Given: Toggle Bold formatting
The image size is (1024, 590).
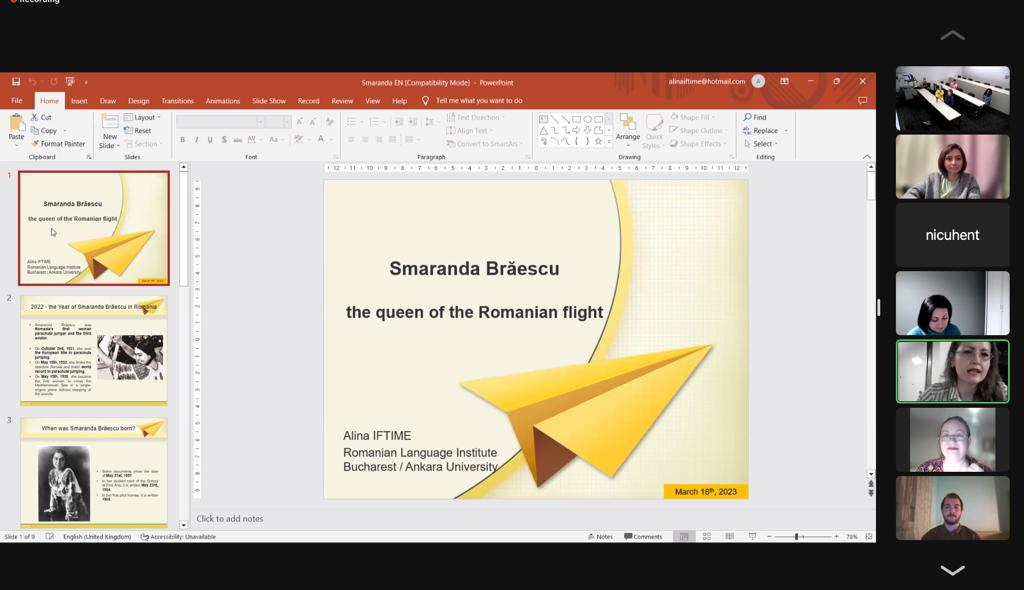Looking at the screenshot, I should click(182, 139).
